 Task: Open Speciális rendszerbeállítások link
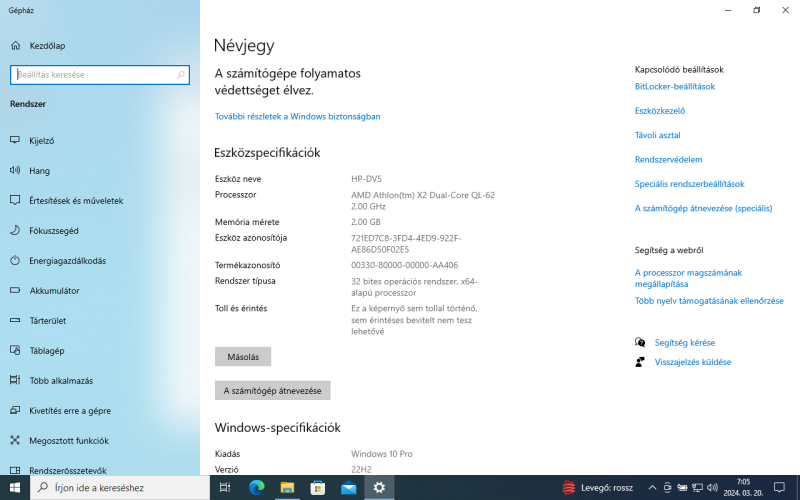(x=689, y=184)
